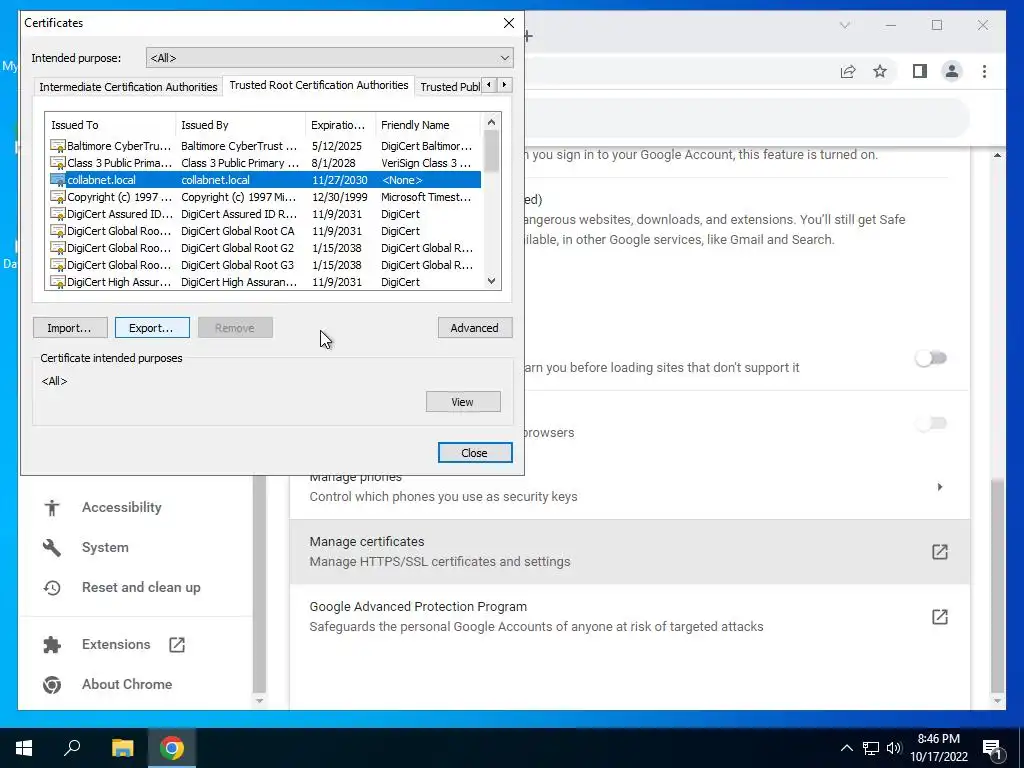This screenshot has height=768, width=1024.
Task: Switch to Intermediate Certification Authorities tab
Action: (128, 87)
